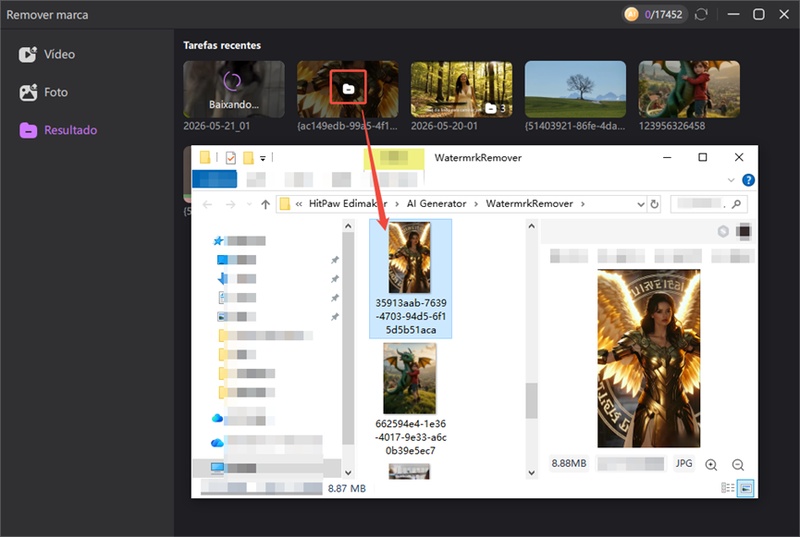
Task: Expand the Explorer ribbon chevron
Action: point(731,180)
